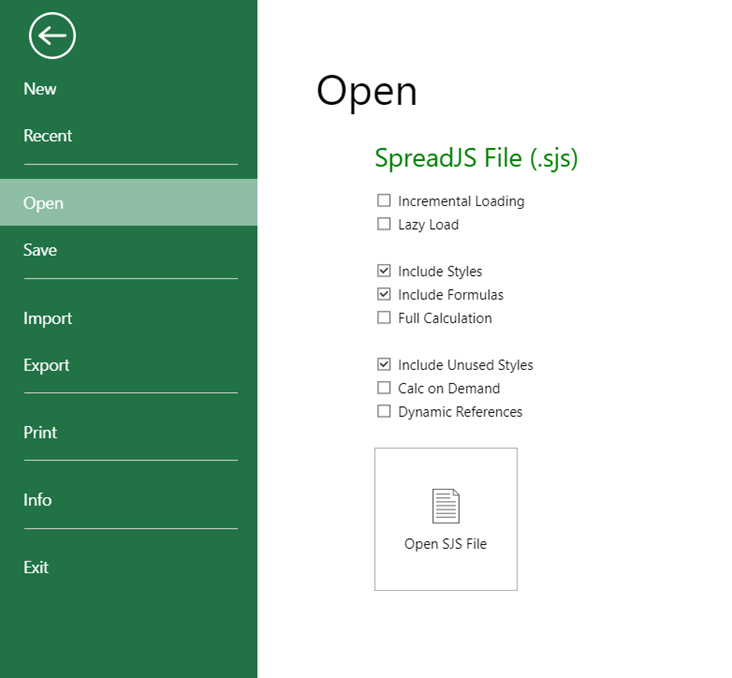Choose Print from the sidebar
732x678 pixels.
[x=41, y=432]
